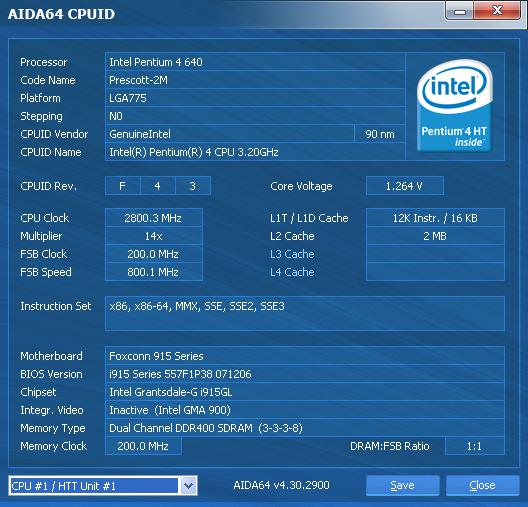Click the DRAM:FSB Ratio value 1:1
Image resolution: width=528 pixels, height=507 pixels.
click(475, 446)
